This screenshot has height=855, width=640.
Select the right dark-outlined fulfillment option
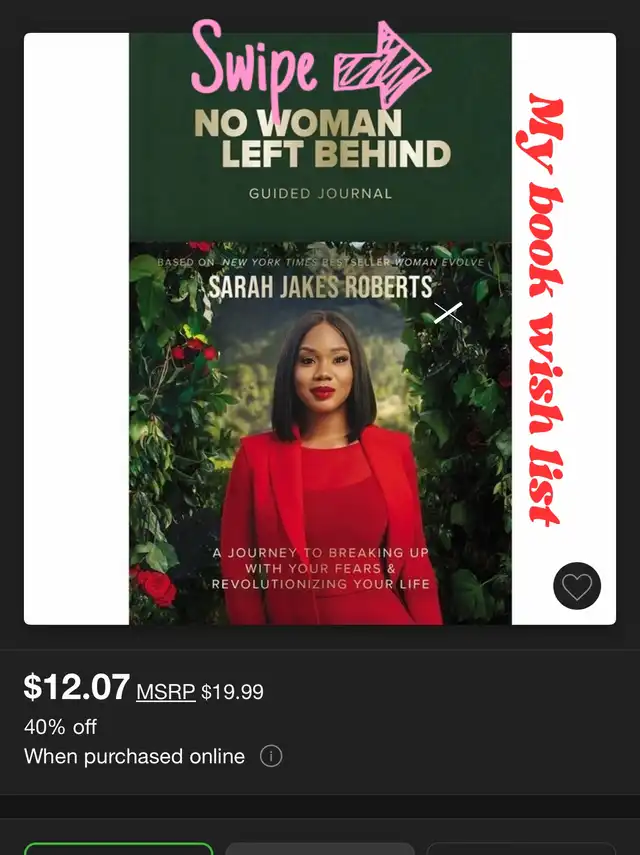(521, 848)
